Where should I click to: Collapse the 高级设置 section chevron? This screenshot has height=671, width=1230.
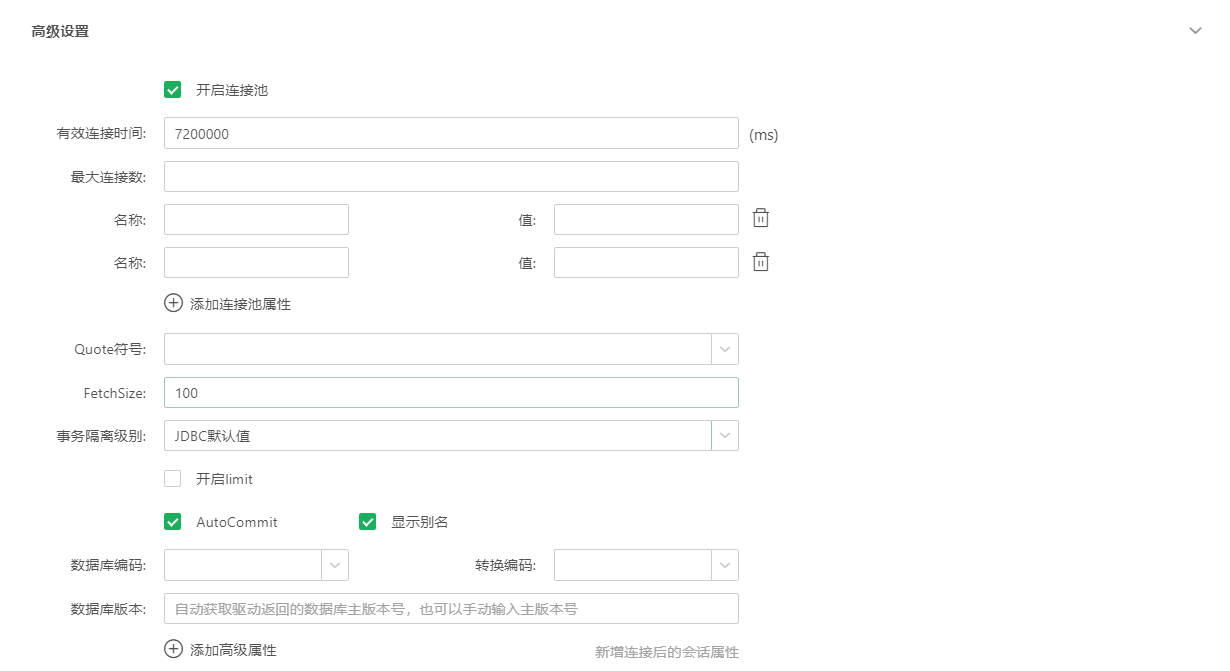point(1195,31)
